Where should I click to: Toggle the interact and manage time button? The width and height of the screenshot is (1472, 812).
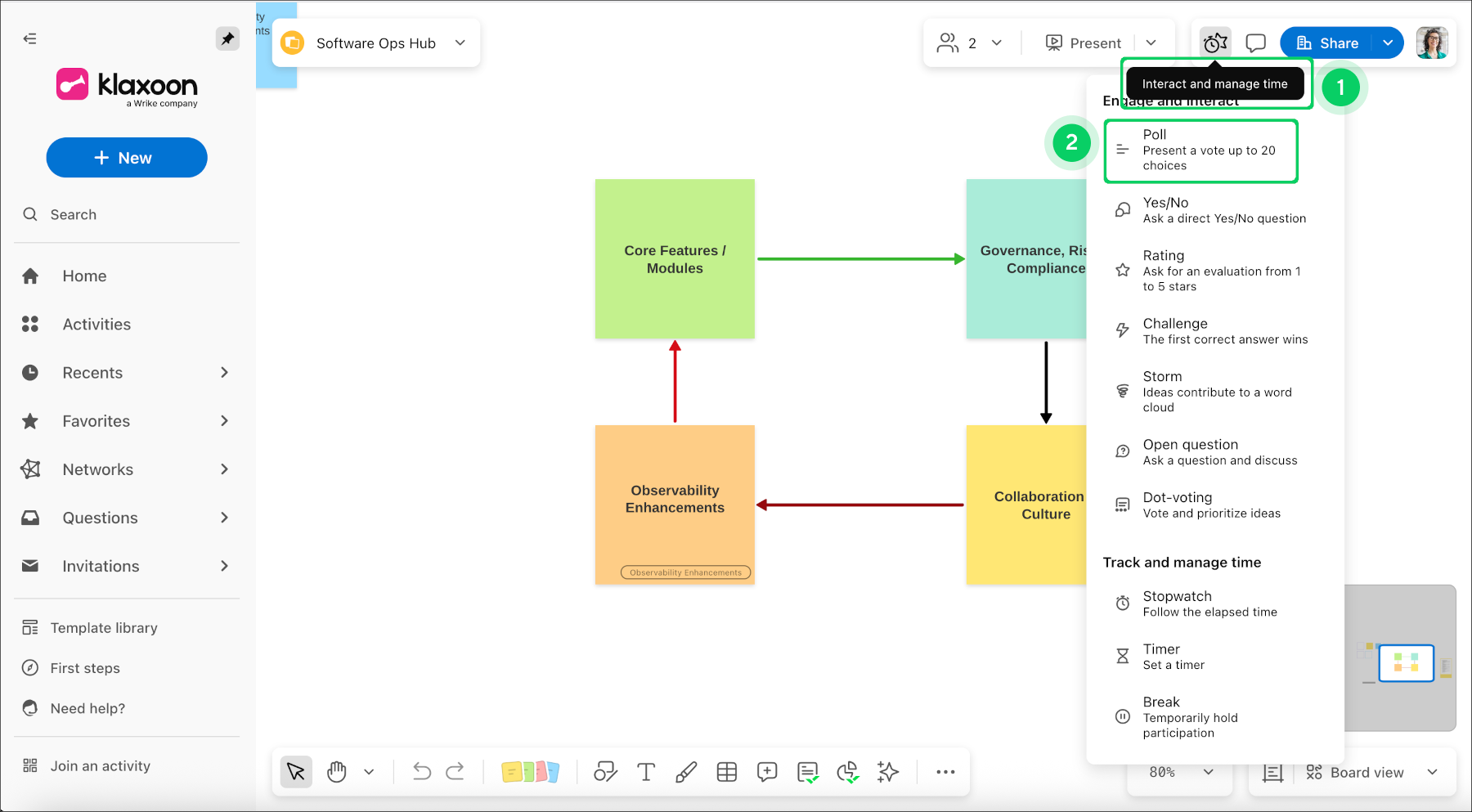click(1215, 43)
